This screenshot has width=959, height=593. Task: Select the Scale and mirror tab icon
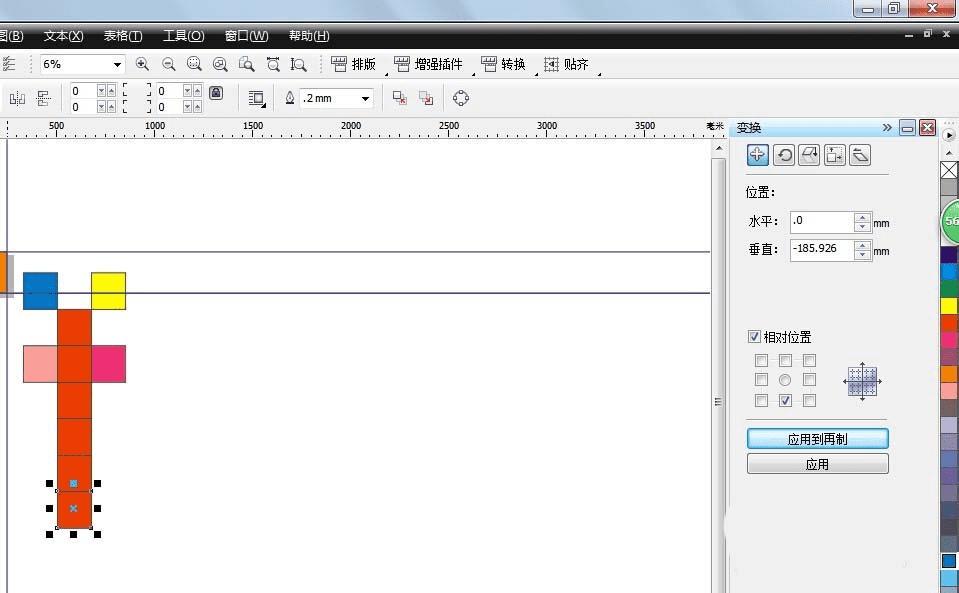coord(809,155)
